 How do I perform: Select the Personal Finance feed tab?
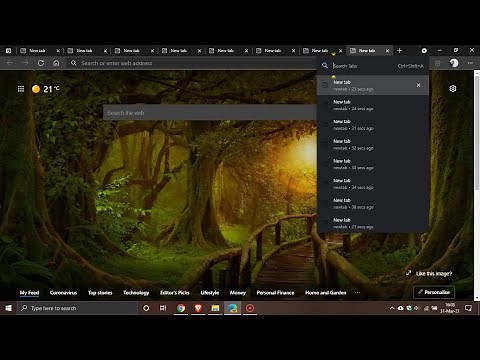pos(275,293)
